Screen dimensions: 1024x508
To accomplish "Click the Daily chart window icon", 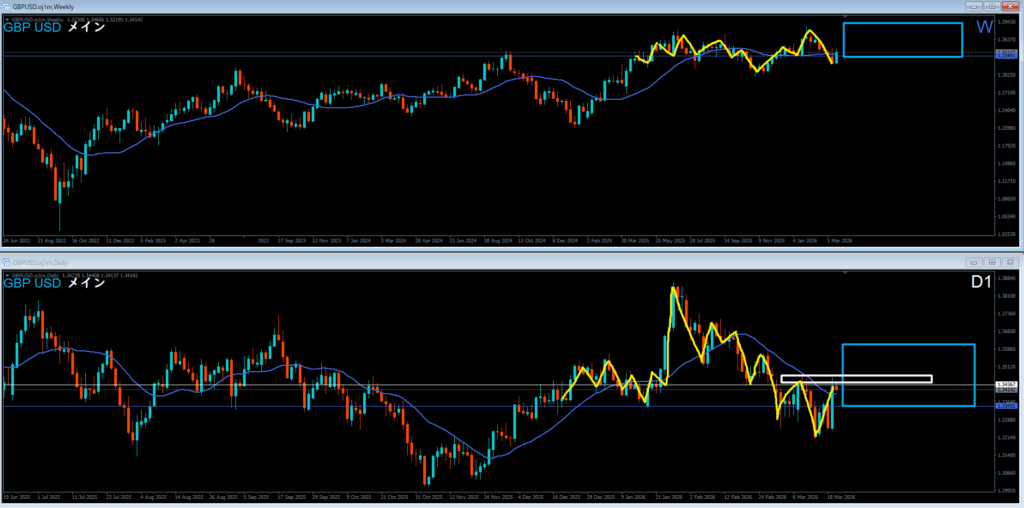I will pos(8,261).
